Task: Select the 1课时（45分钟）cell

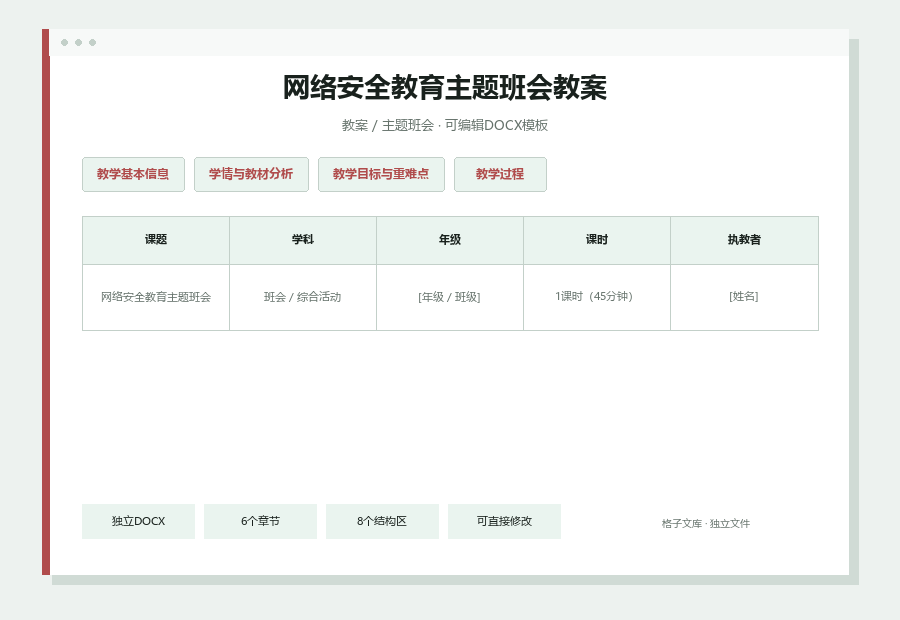Action: 597,297
